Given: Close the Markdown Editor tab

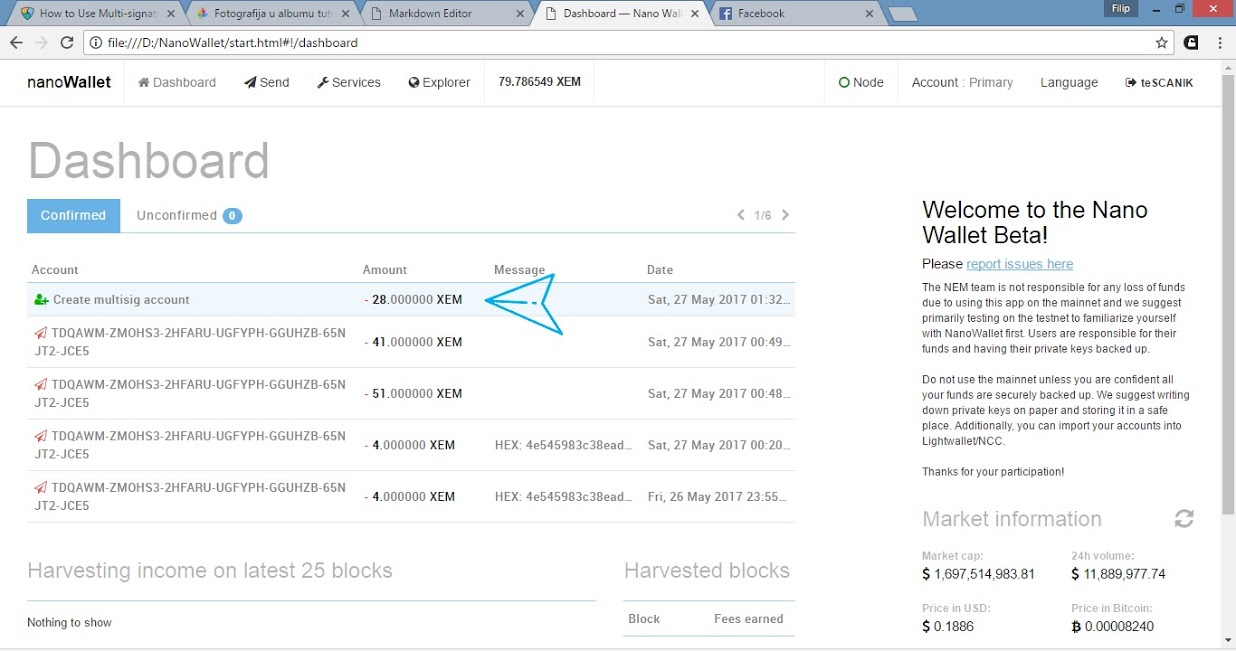Looking at the screenshot, I should click(x=519, y=14).
